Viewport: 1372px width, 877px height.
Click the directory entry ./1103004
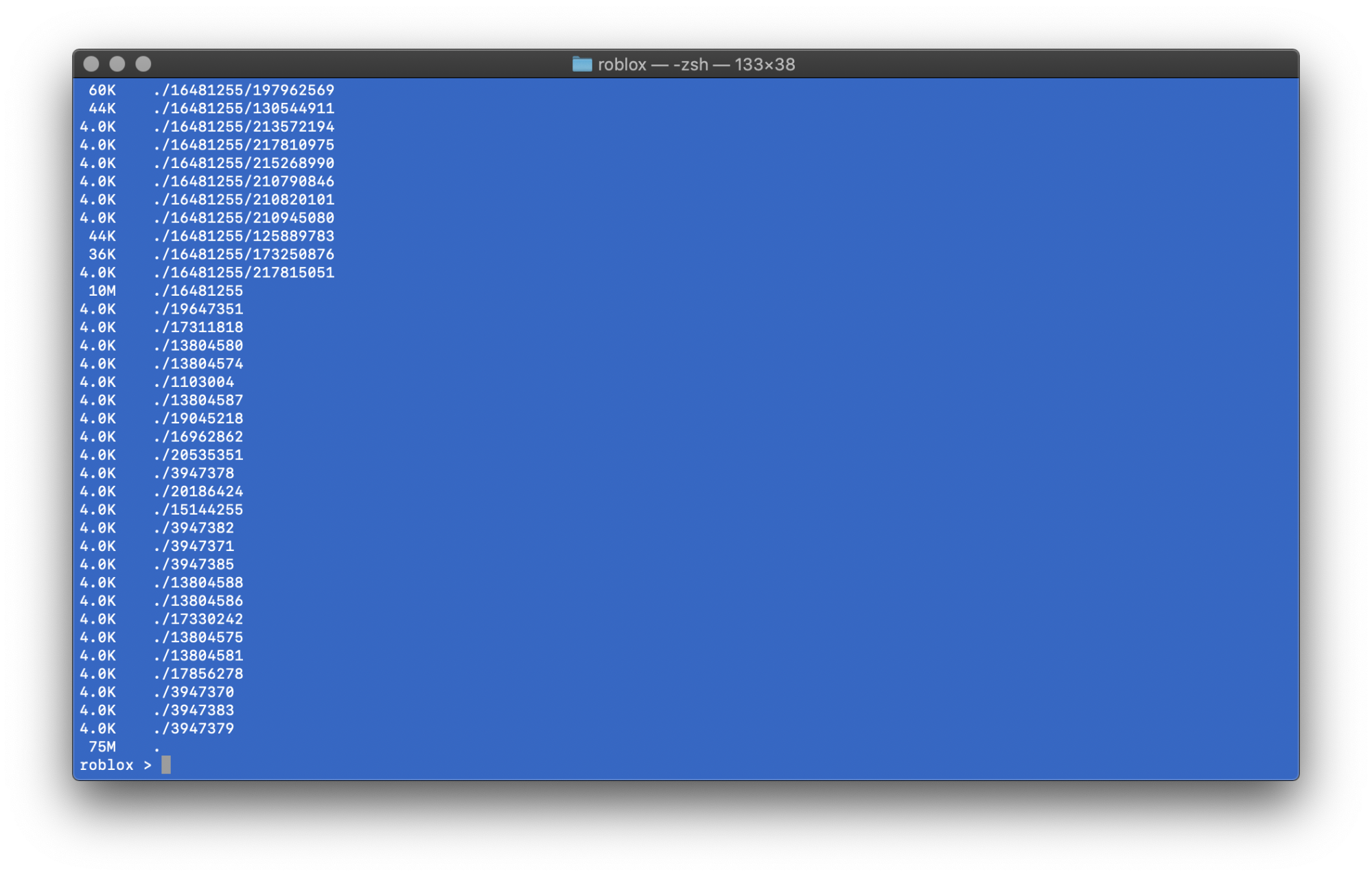[194, 382]
